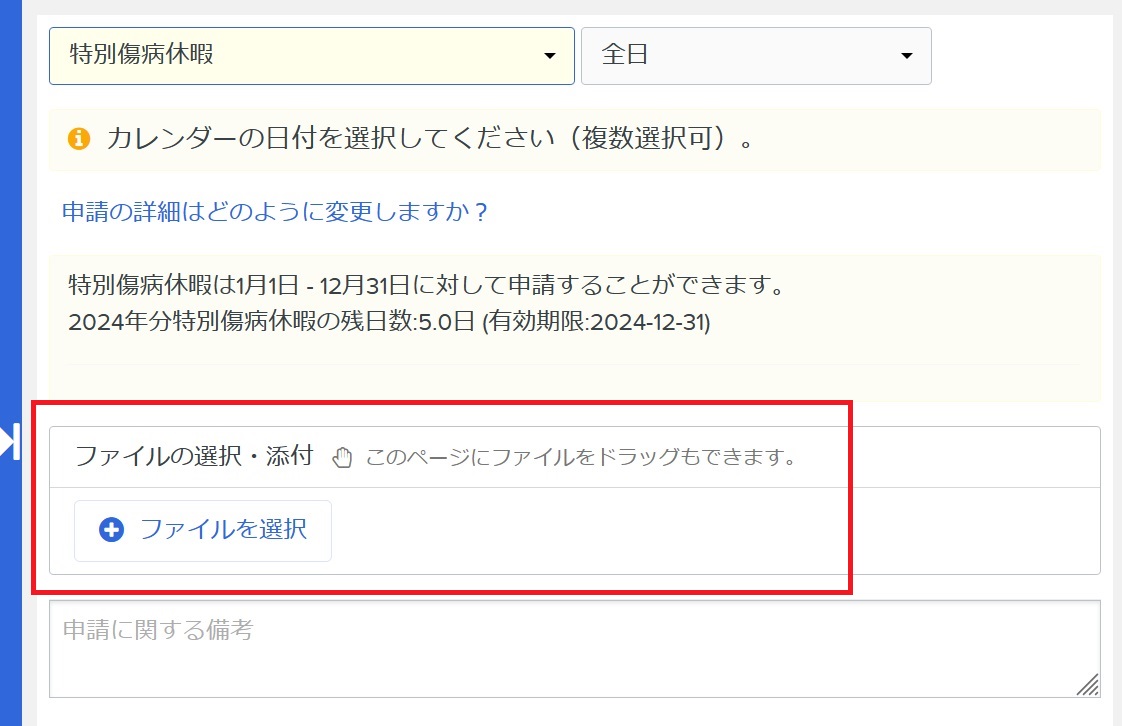Viewport: 1122px width, 726px height.
Task: Click the sidebar collapse arrow icon on blue bar
Action: point(10,441)
